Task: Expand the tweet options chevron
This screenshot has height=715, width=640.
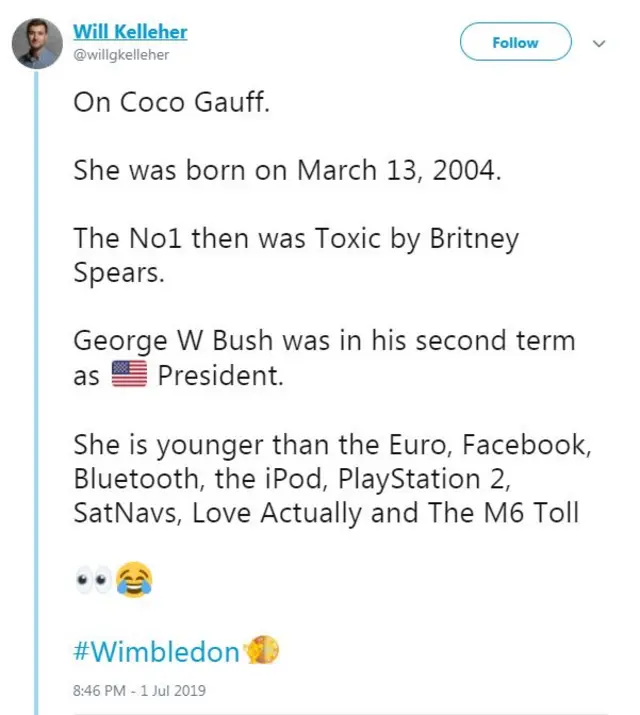Action: click(x=600, y=43)
